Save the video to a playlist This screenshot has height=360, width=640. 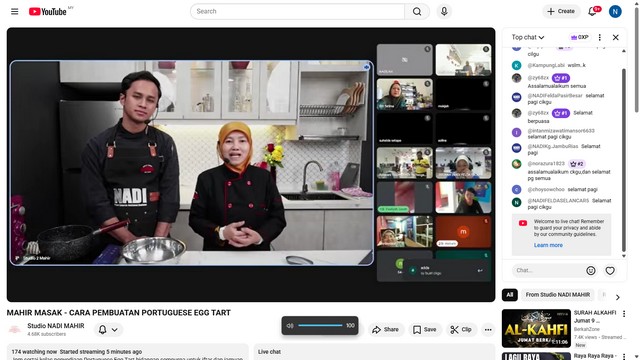[x=425, y=329]
